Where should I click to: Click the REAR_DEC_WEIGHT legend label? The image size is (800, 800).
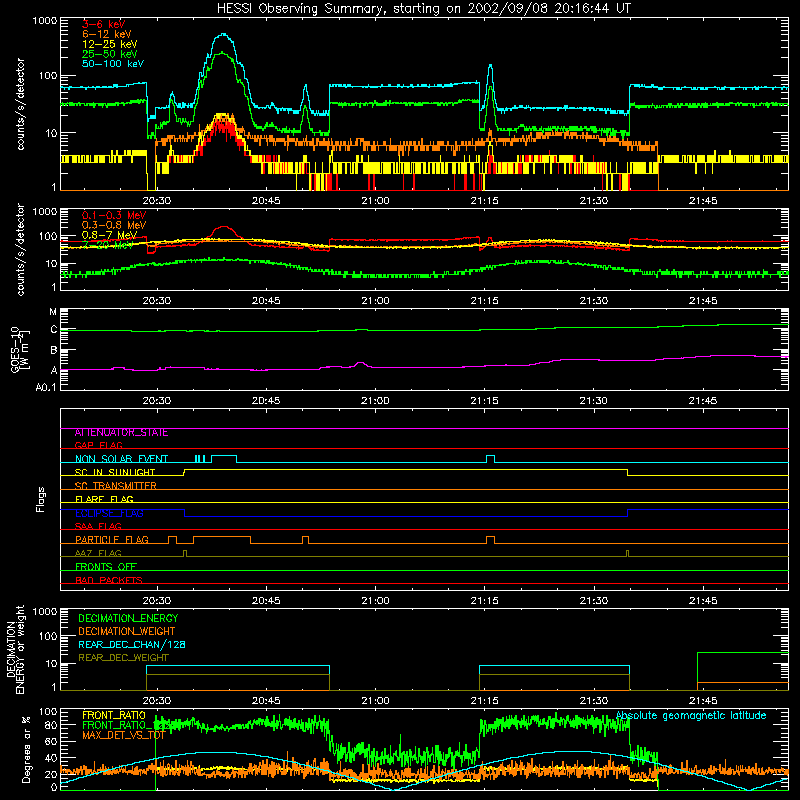[123, 658]
